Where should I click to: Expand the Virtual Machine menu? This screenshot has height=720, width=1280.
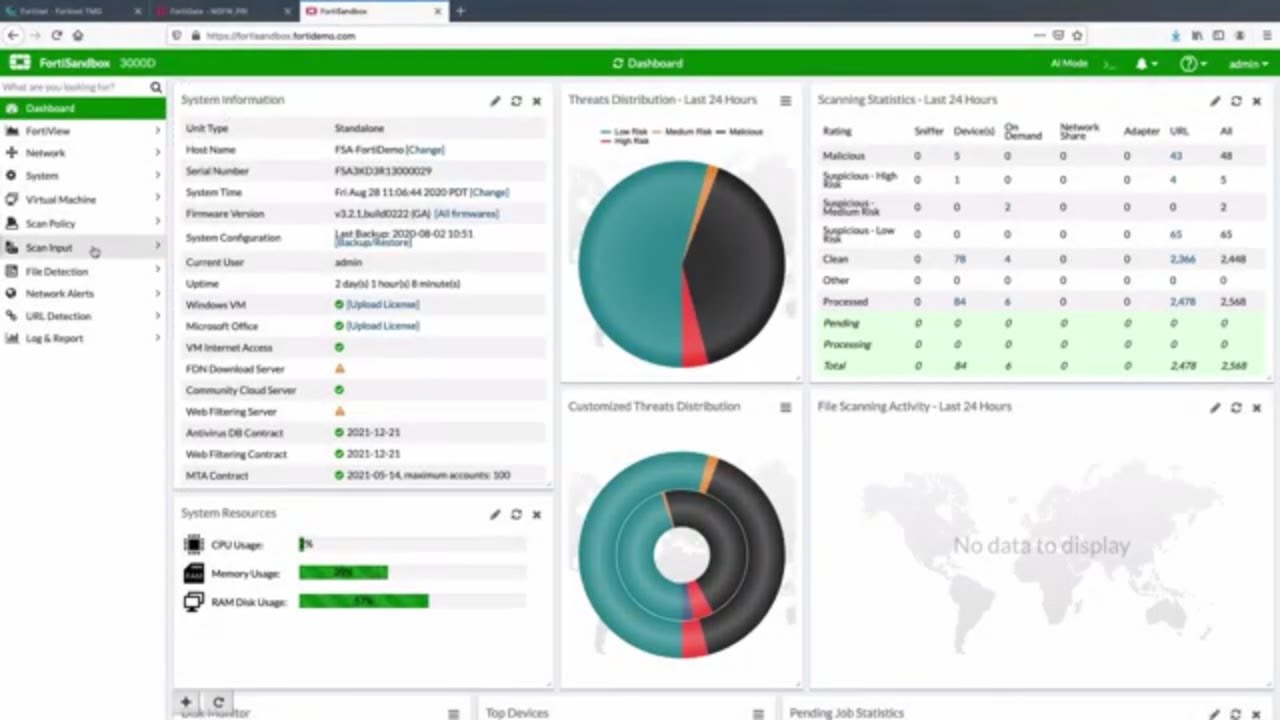click(82, 200)
